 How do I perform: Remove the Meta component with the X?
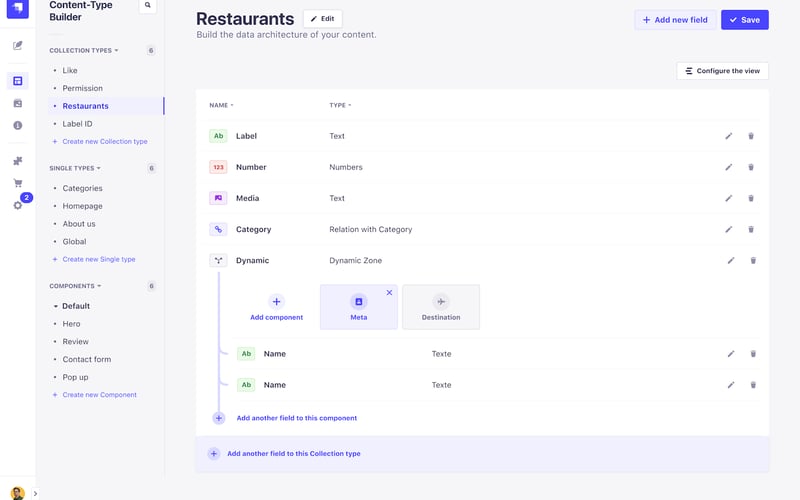point(389,292)
